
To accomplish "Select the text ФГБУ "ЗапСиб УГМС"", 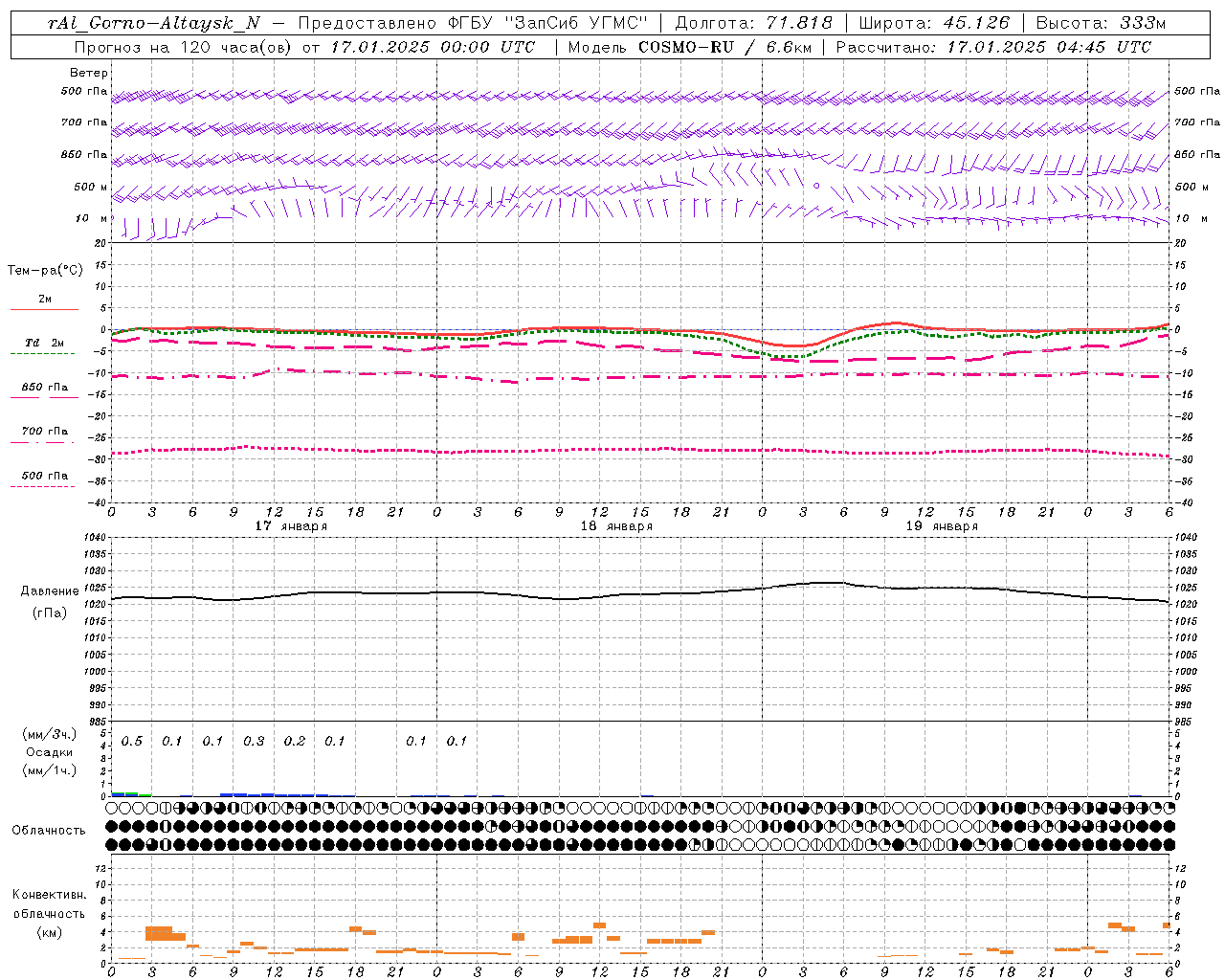I will click(548, 23).
